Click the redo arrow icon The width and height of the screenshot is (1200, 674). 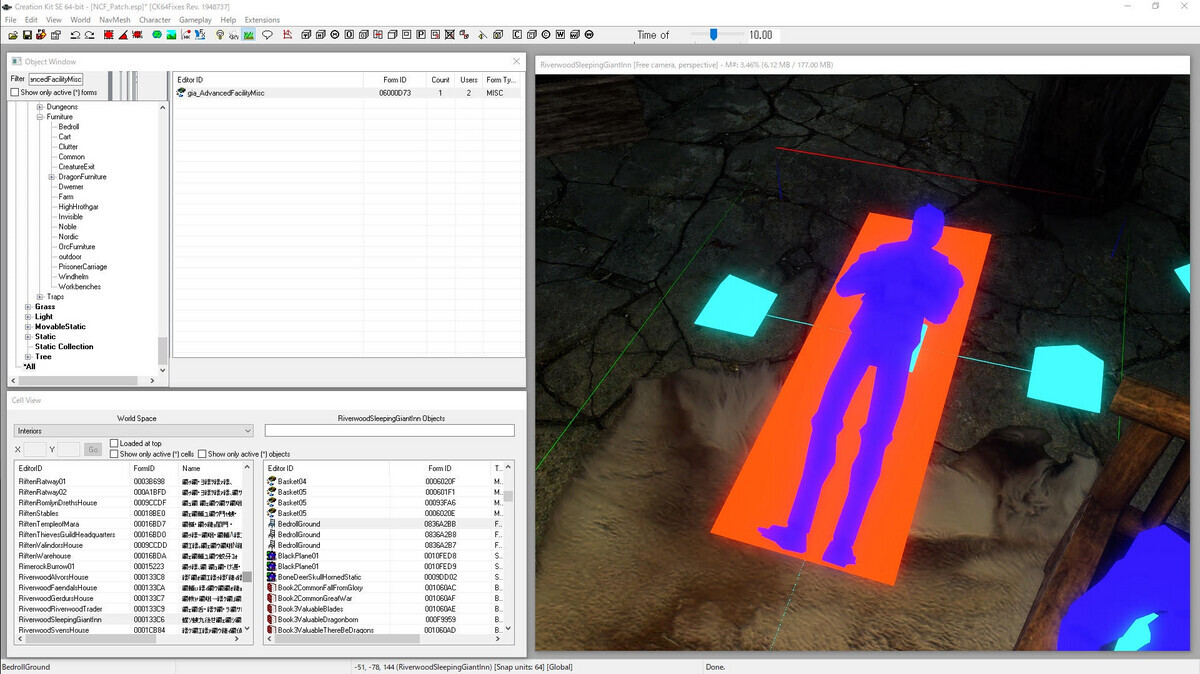coord(89,35)
